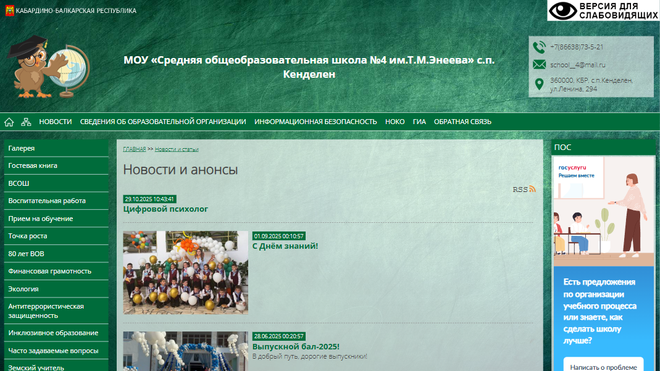Image resolution: width=660 pixels, height=371 pixels.
Task: Open Прием на обучение sidebar section
Action: click(56, 219)
